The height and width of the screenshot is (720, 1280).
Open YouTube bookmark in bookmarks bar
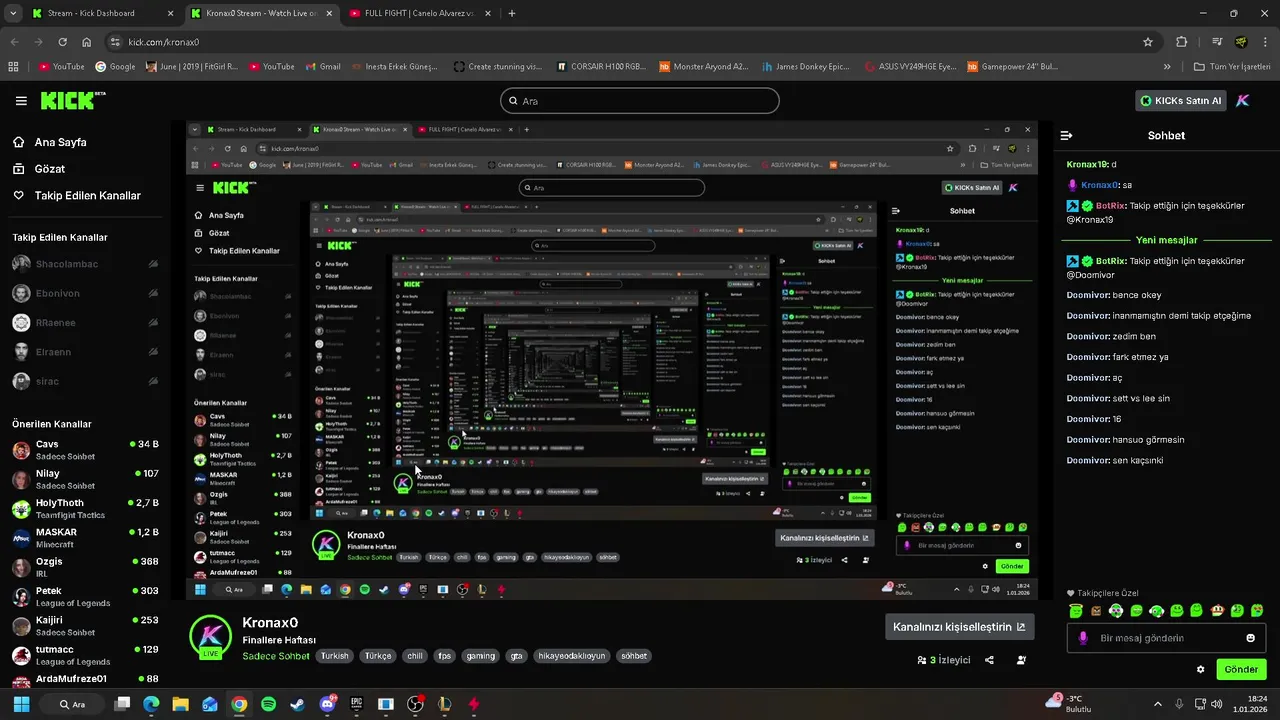[x=61, y=67]
